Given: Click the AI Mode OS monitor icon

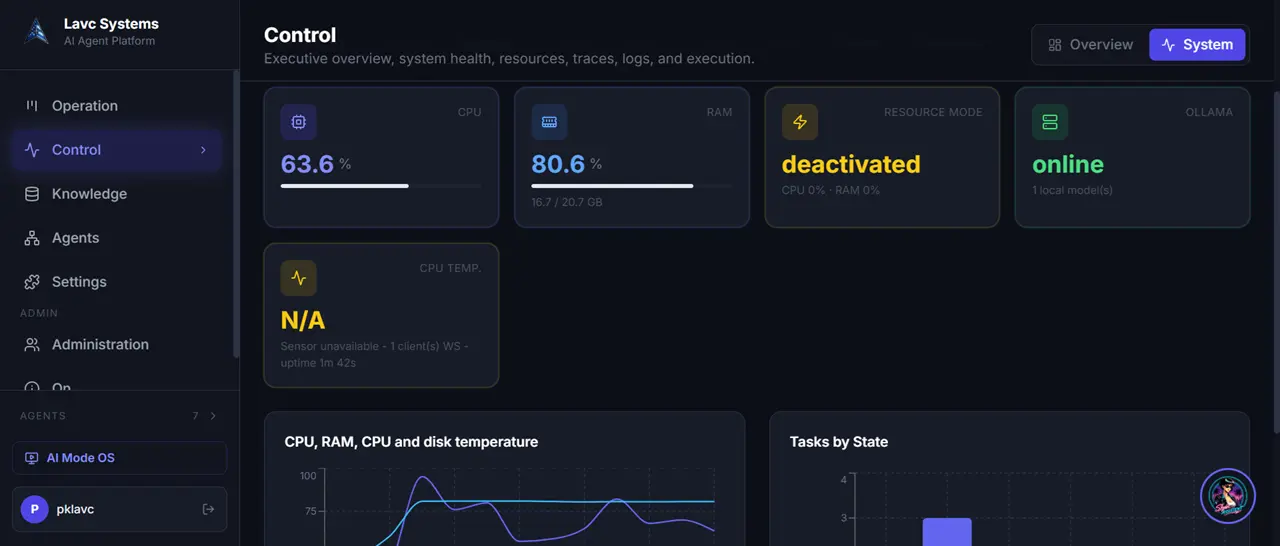Looking at the screenshot, I should 32,458.
